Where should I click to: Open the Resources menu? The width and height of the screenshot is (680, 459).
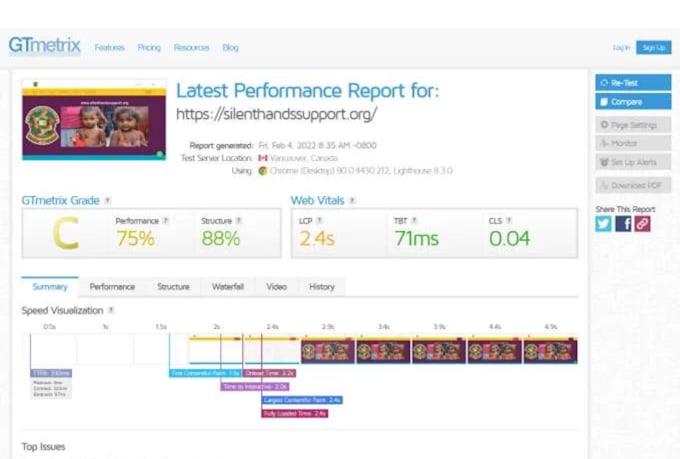click(192, 48)
